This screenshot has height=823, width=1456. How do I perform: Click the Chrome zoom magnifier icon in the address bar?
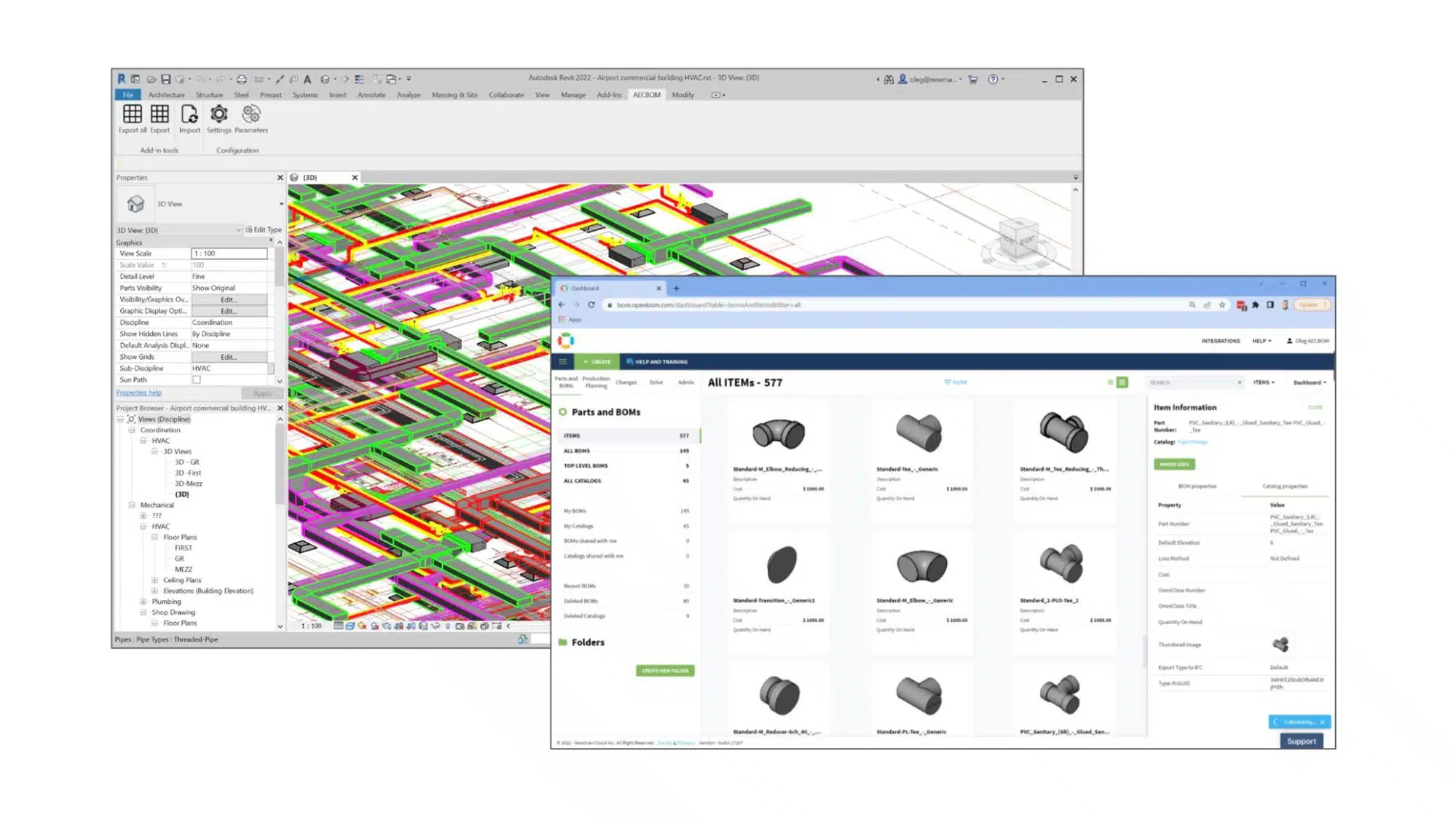(x=1192, y=305)
